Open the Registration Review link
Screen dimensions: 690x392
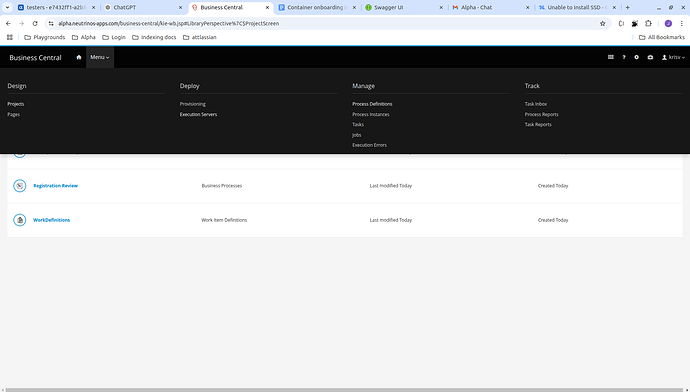[x=55, y=186]
